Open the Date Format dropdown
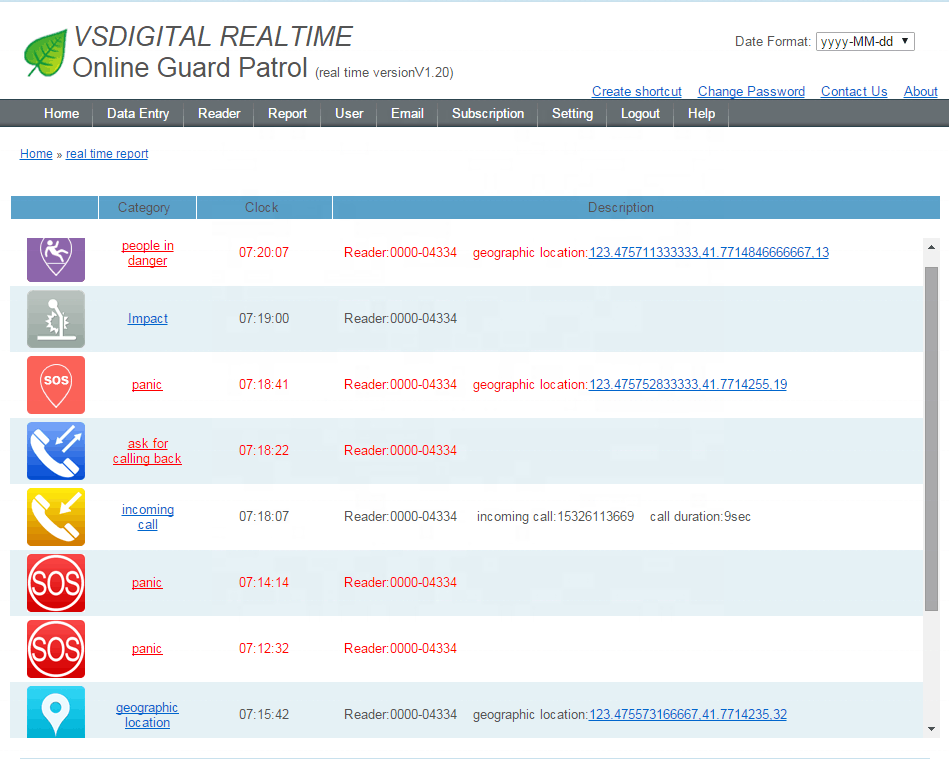 point(865,42)
